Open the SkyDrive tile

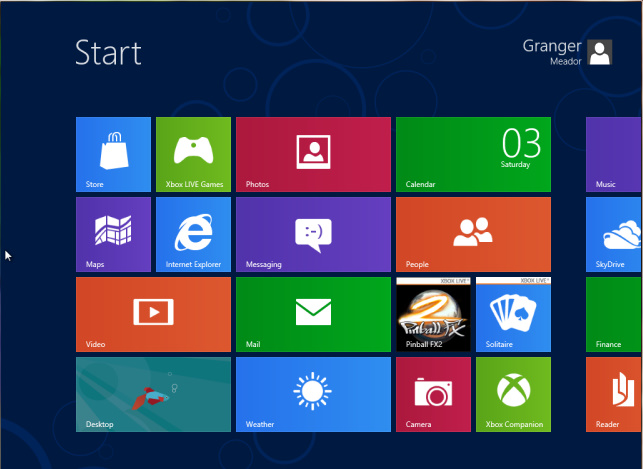click(x=614, y=234)
